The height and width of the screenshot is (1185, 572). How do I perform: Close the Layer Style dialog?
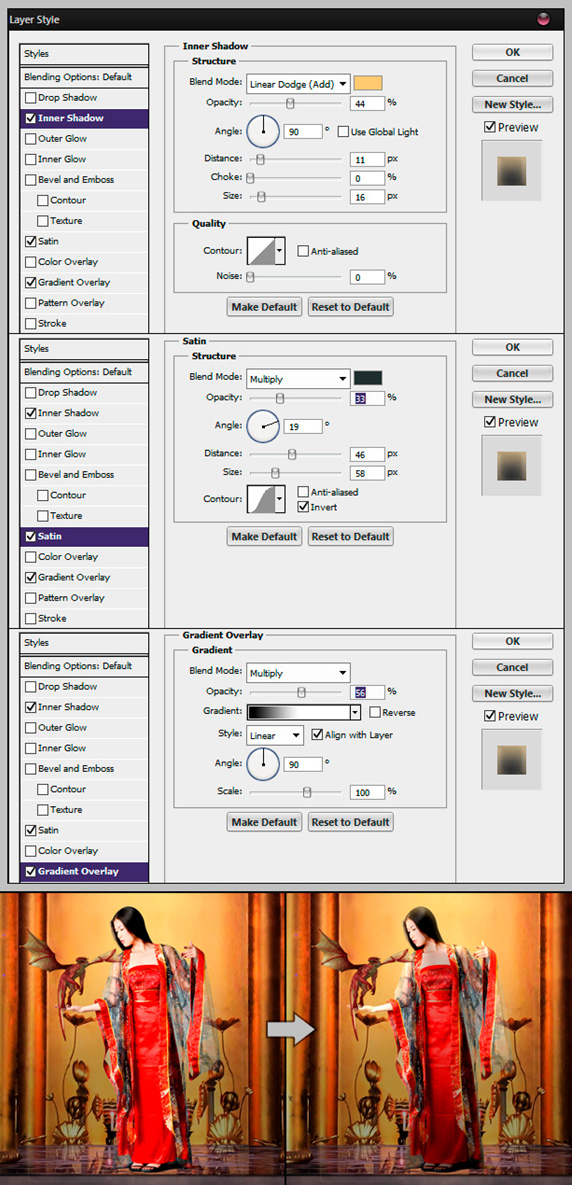click(543, 20)
